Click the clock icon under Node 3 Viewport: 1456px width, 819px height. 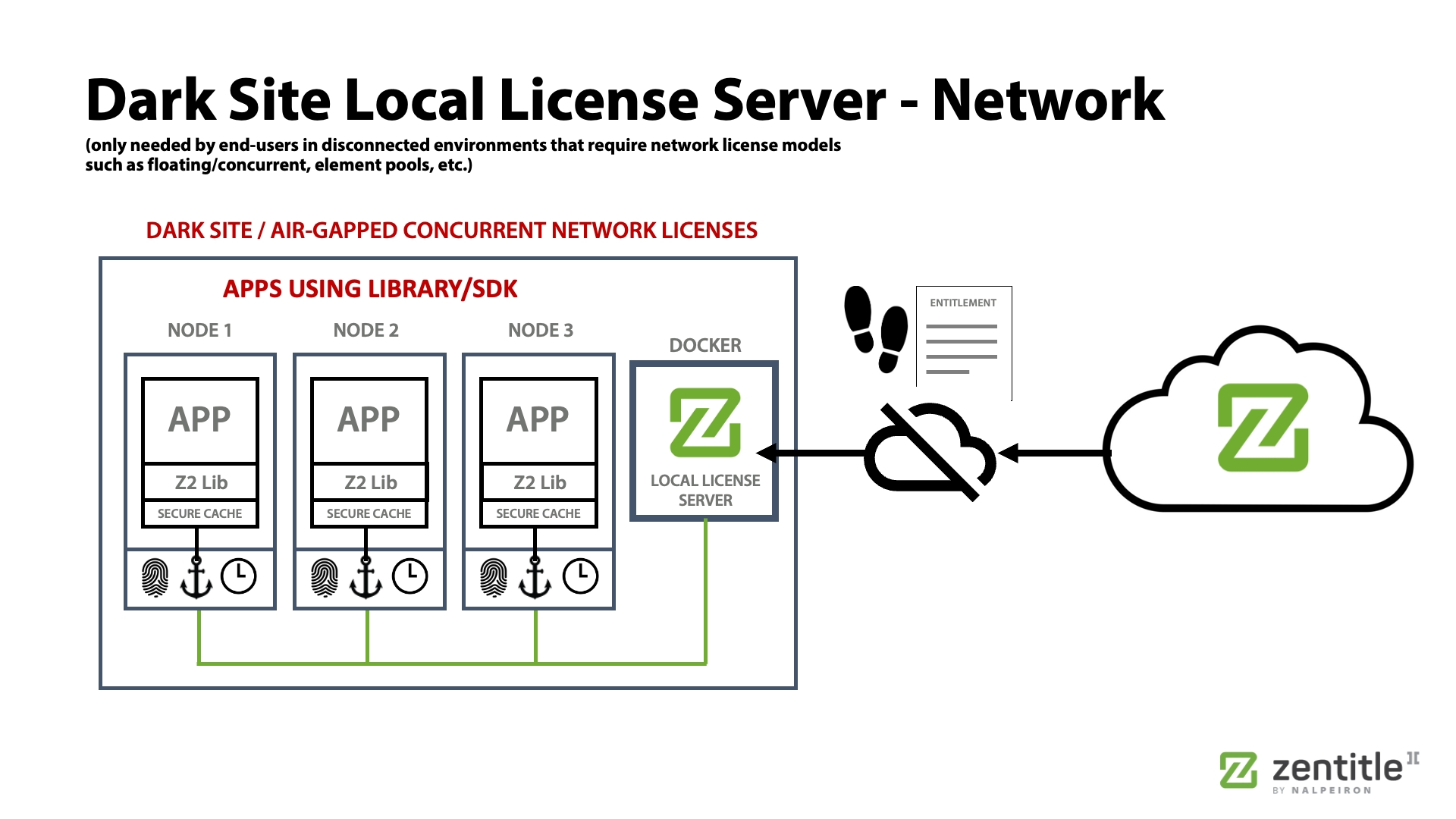581,576
